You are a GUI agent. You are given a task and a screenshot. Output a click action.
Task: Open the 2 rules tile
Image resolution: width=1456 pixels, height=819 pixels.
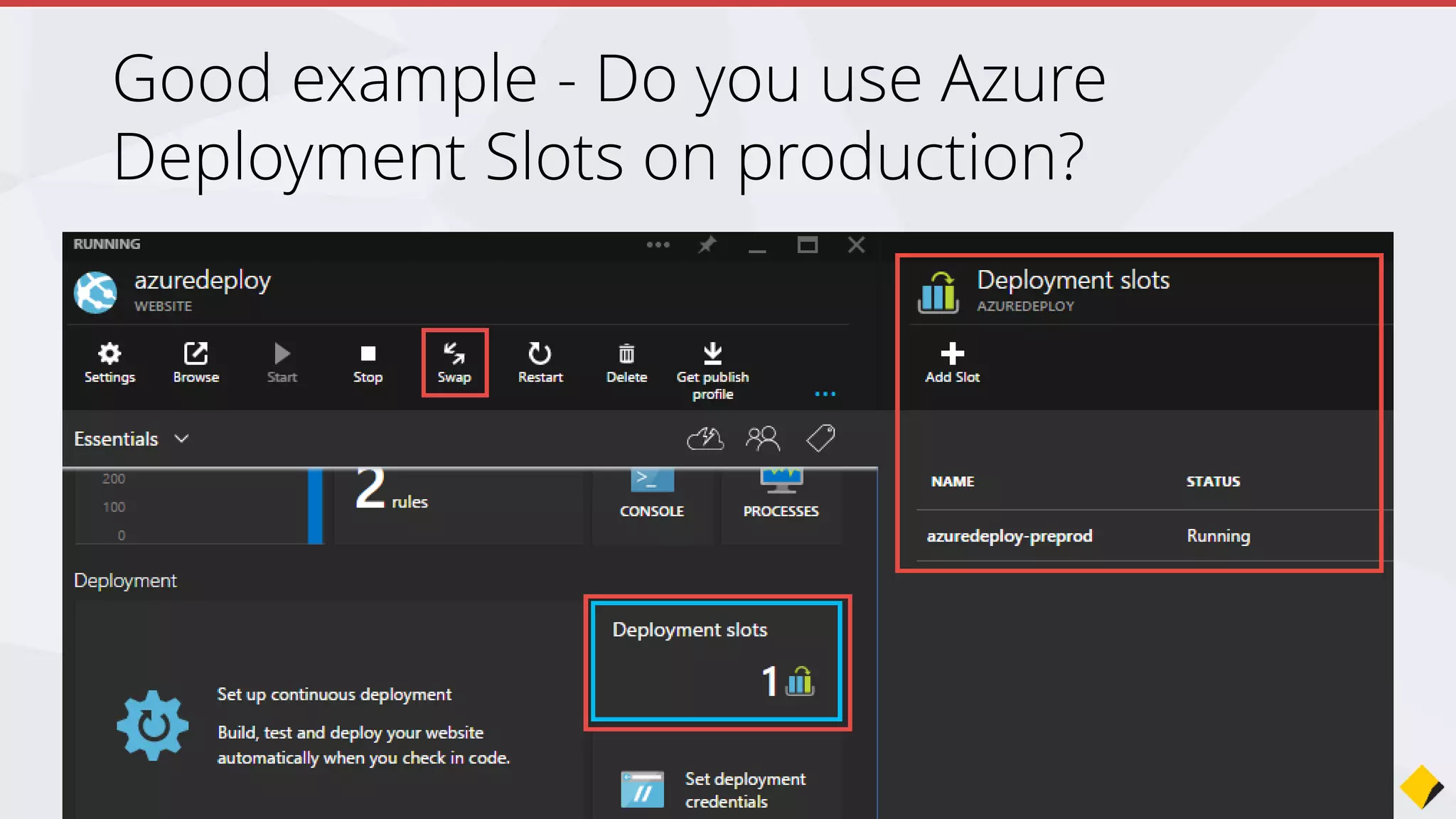coord(458,506)
